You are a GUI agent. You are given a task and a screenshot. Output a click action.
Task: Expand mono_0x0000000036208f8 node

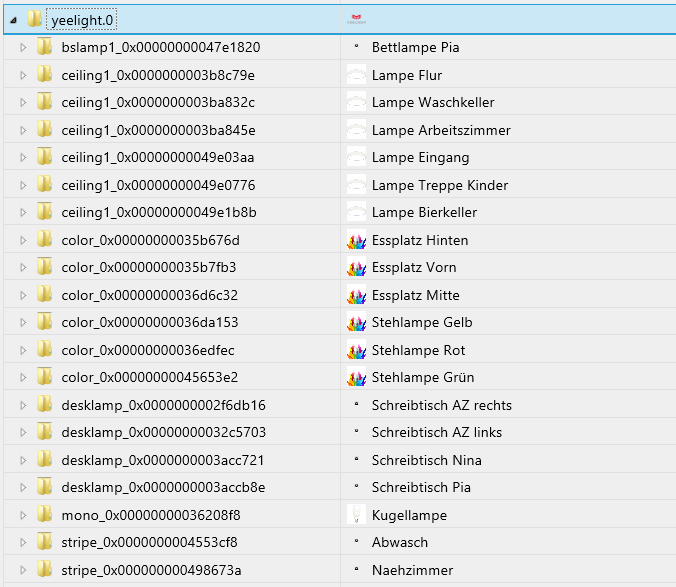click(23, 515)
